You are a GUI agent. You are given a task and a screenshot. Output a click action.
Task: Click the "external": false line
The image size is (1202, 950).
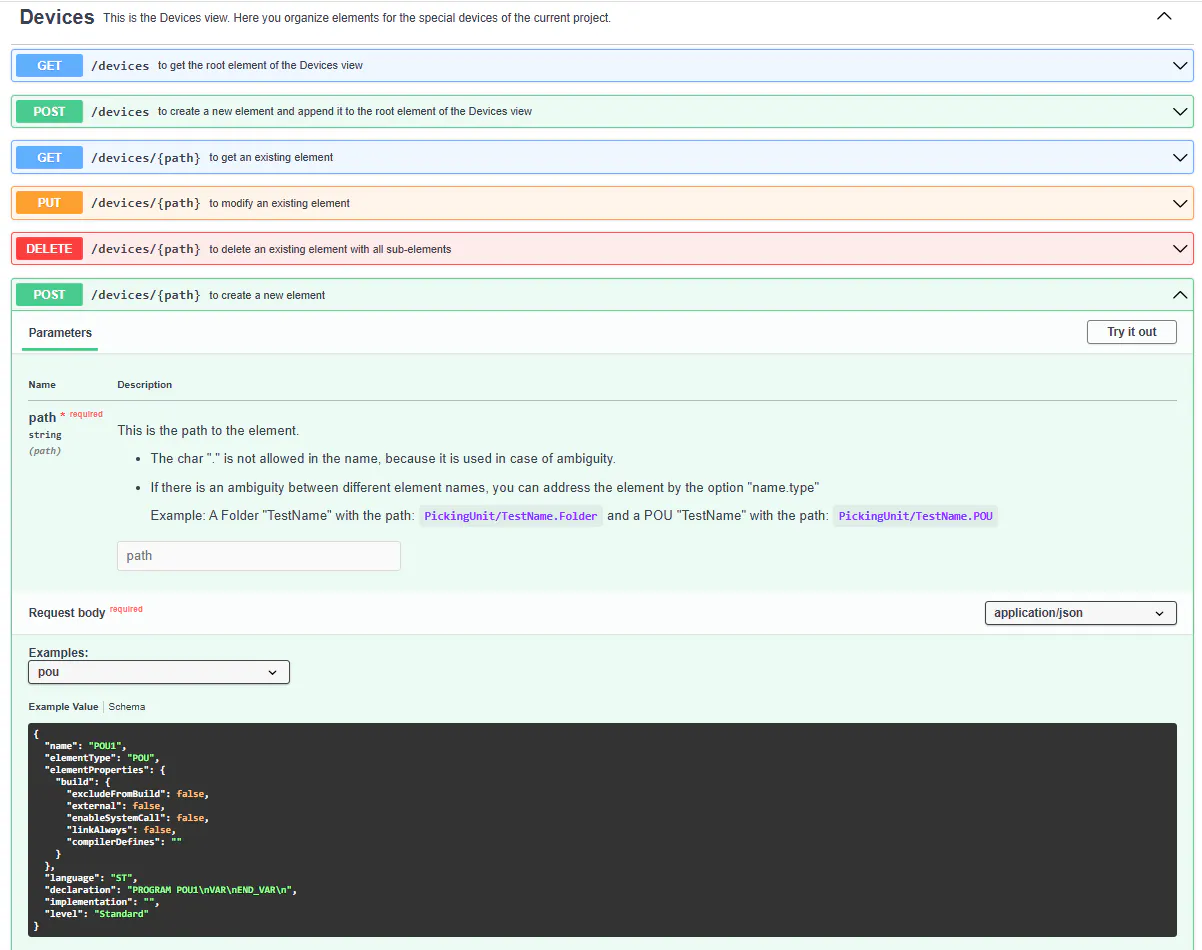point(115,806)
